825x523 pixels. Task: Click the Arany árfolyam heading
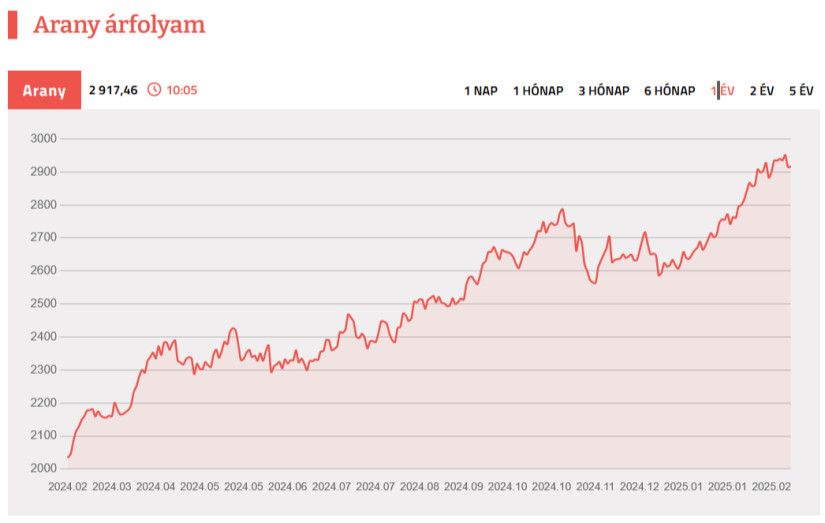coord(119,26)
